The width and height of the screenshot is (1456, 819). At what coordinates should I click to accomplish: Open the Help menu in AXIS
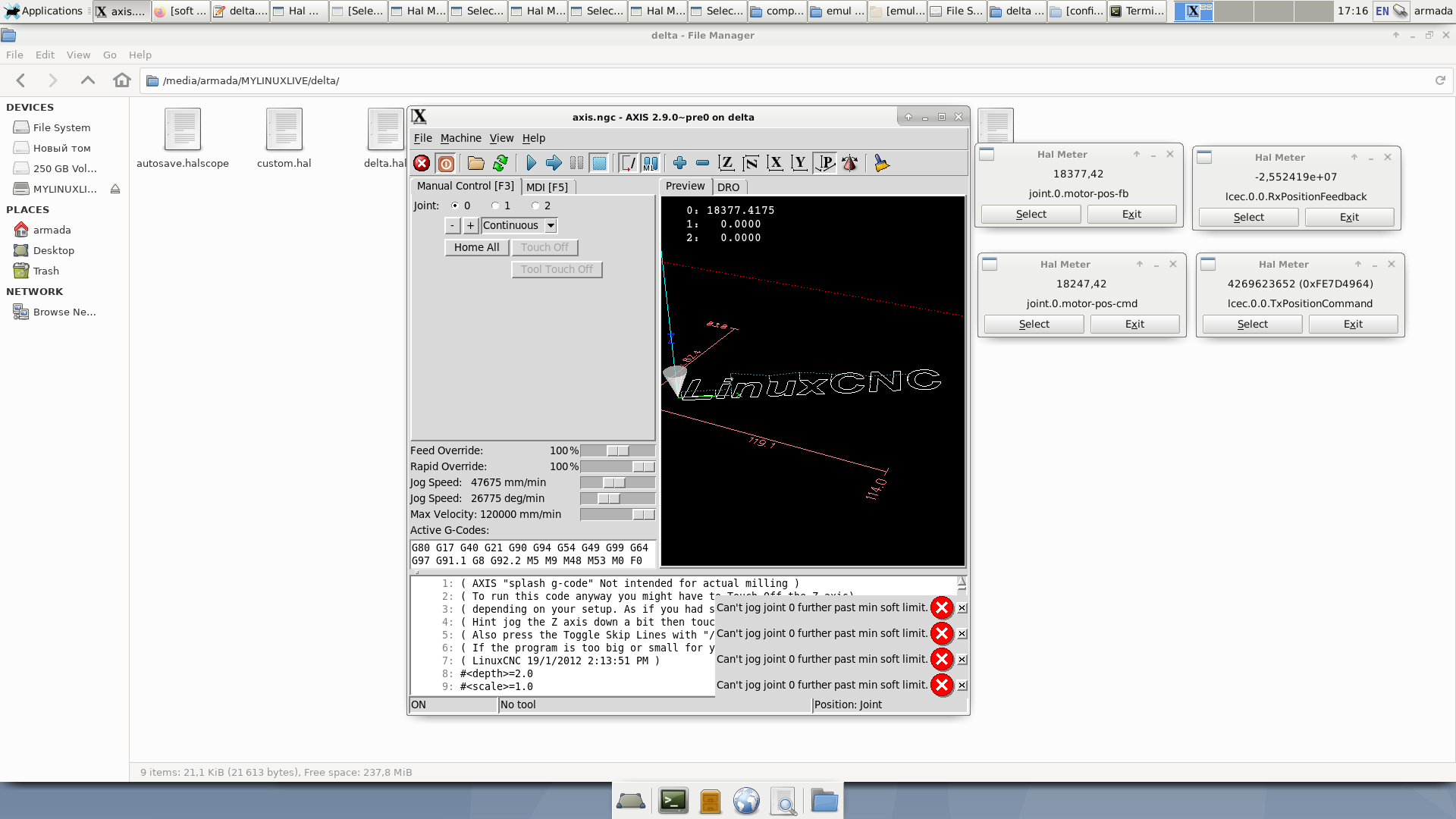pyautogui.click(x=534, y=138)
